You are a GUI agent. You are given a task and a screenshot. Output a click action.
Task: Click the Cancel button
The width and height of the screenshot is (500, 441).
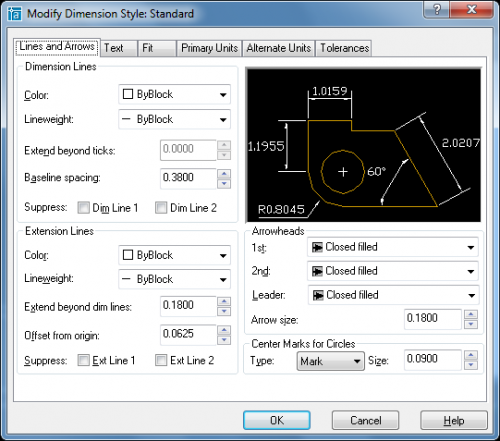pyautogui.click(x=365, y=420)
